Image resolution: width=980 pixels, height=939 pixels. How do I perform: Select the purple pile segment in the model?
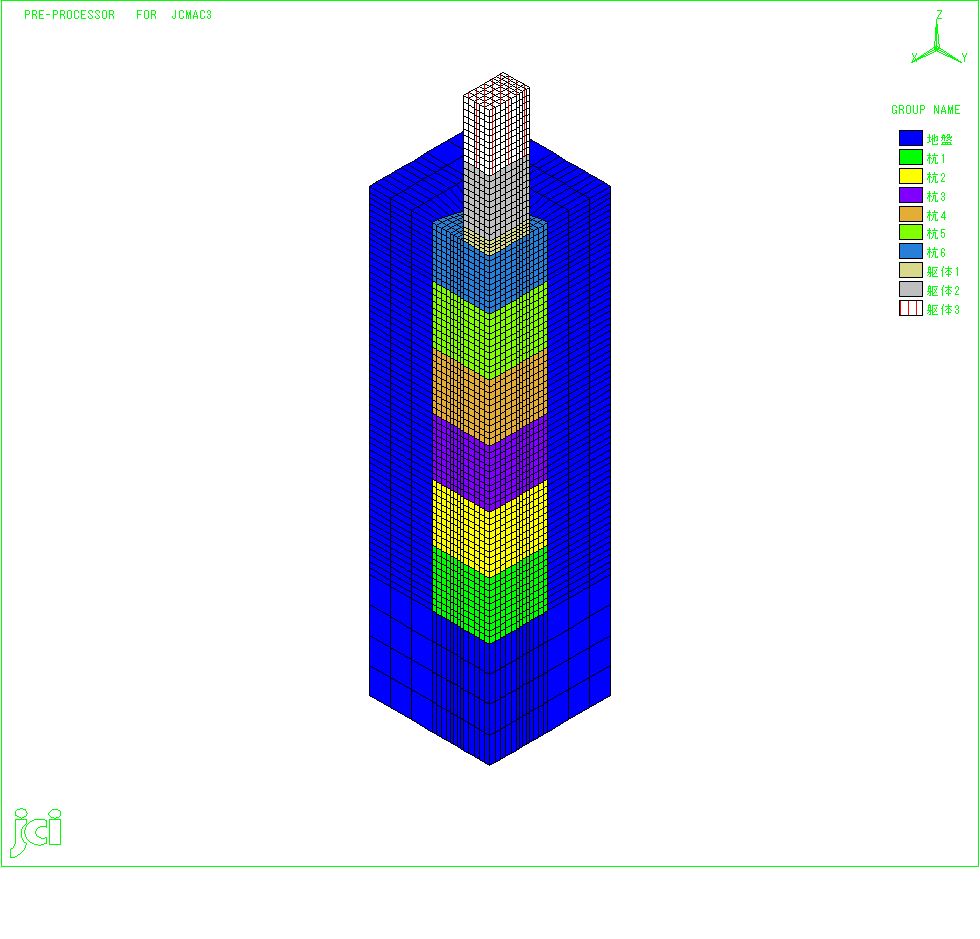[490, 463]
